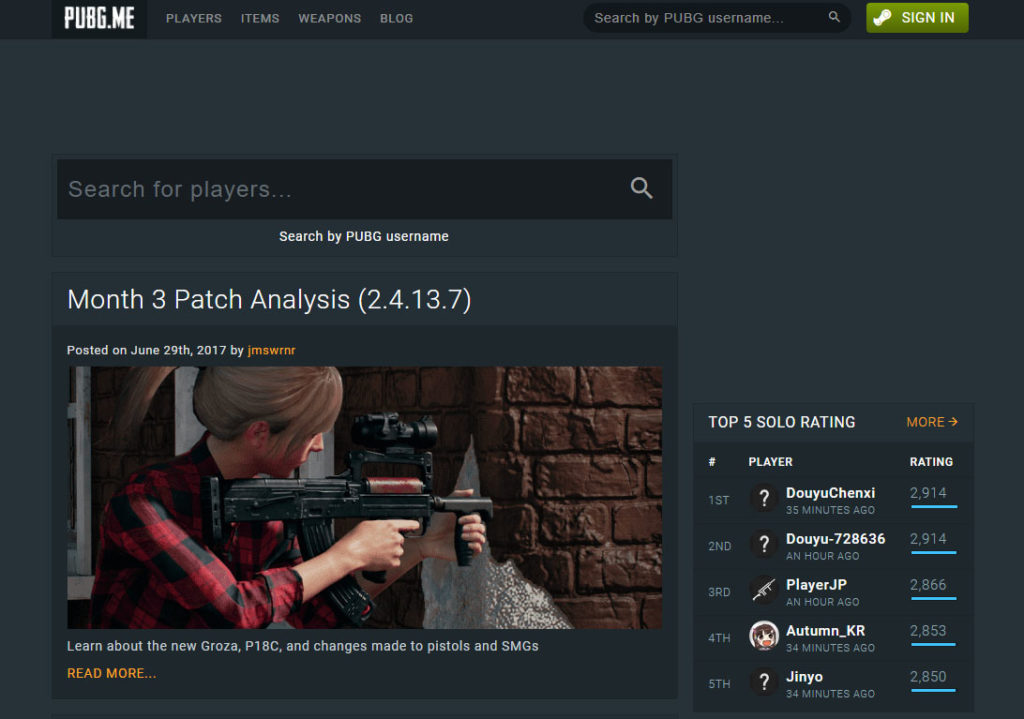Click the PUBG.ME logo
This screenshot has height=719, width=1024.
coord(99,18)
